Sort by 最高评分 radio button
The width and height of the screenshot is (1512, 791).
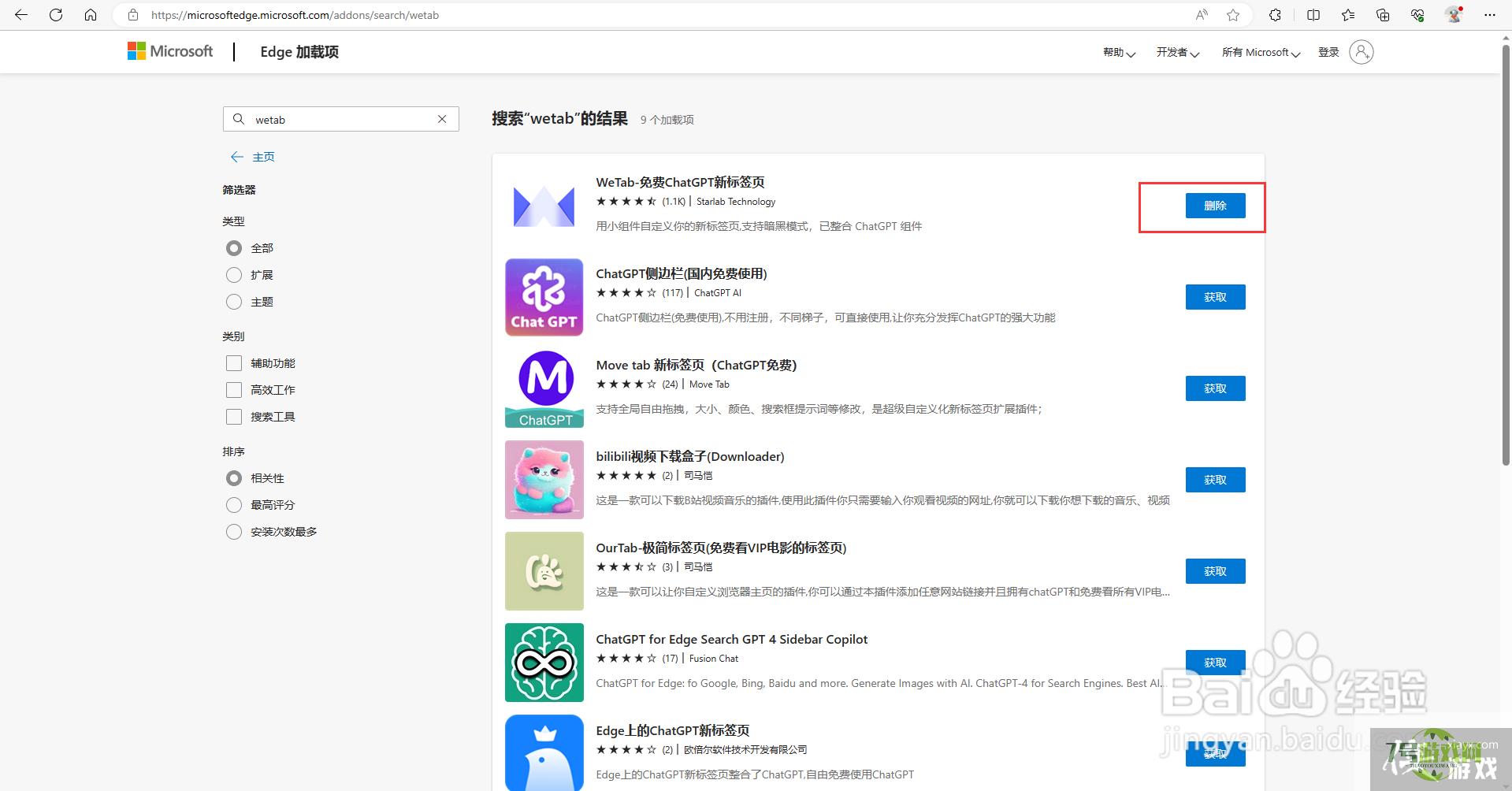tap(234, 505)
